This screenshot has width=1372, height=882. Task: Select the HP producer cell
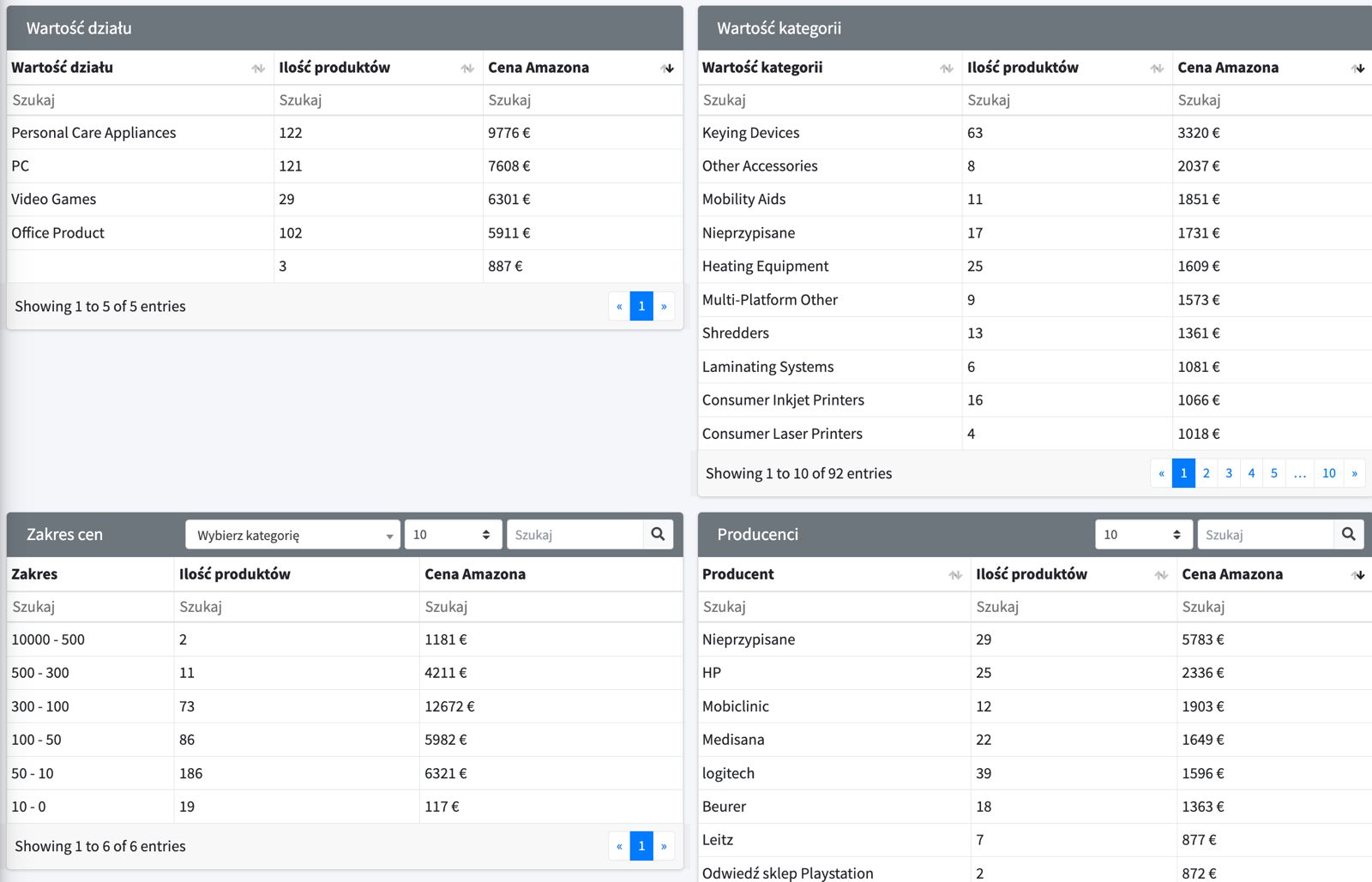[833, 673]
